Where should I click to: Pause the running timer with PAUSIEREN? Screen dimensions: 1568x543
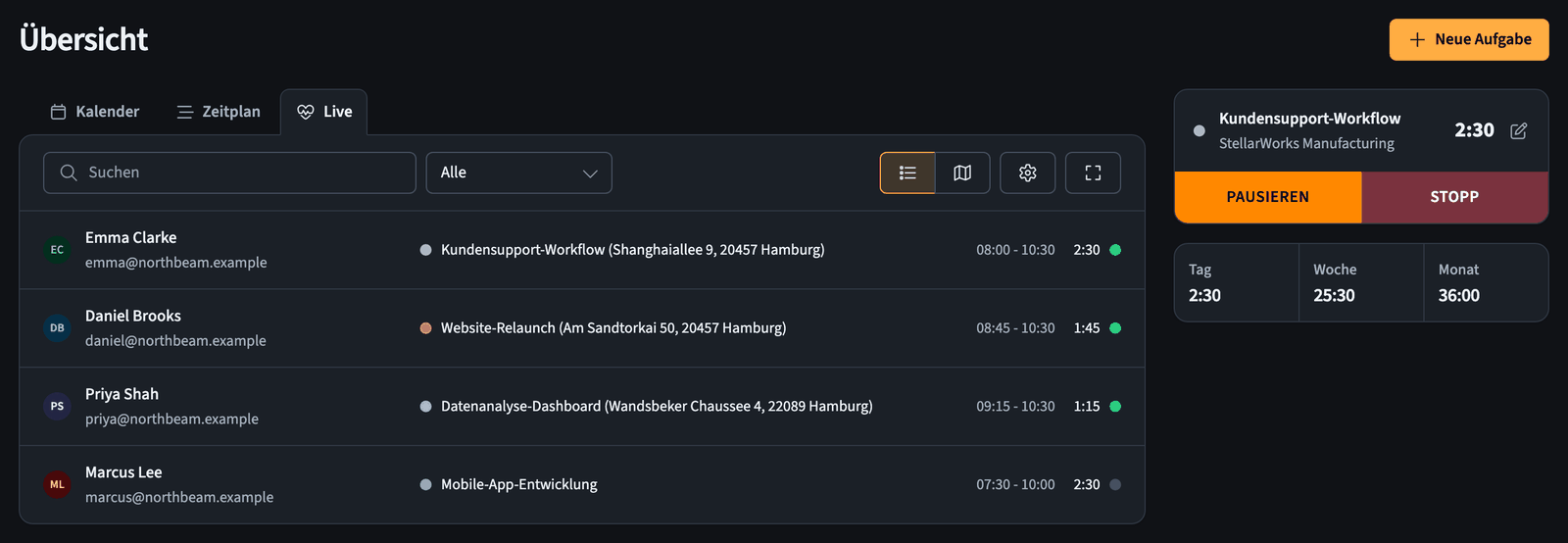point(1267,197)
